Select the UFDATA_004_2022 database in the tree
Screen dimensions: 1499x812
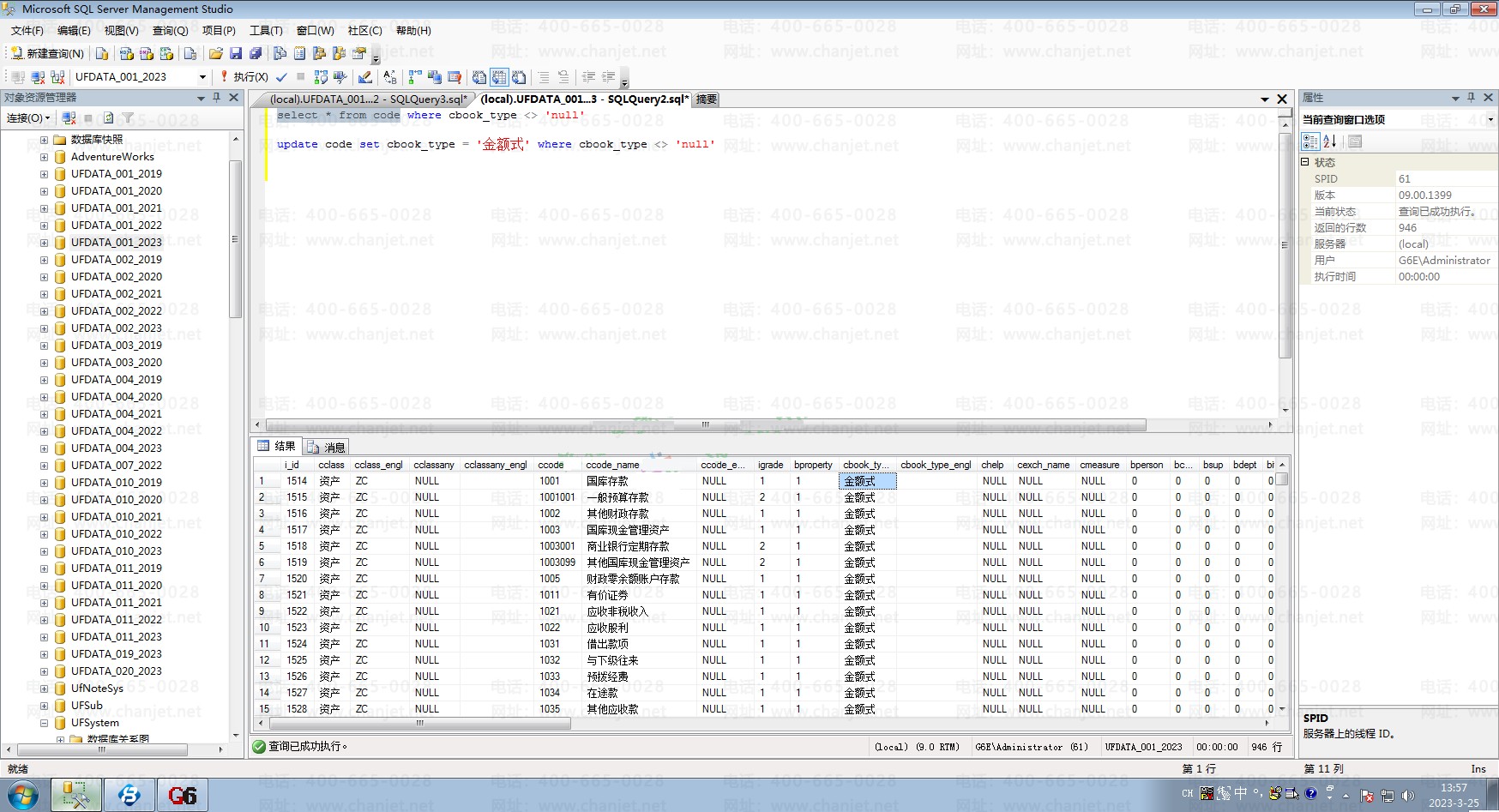tap(116, 430)
